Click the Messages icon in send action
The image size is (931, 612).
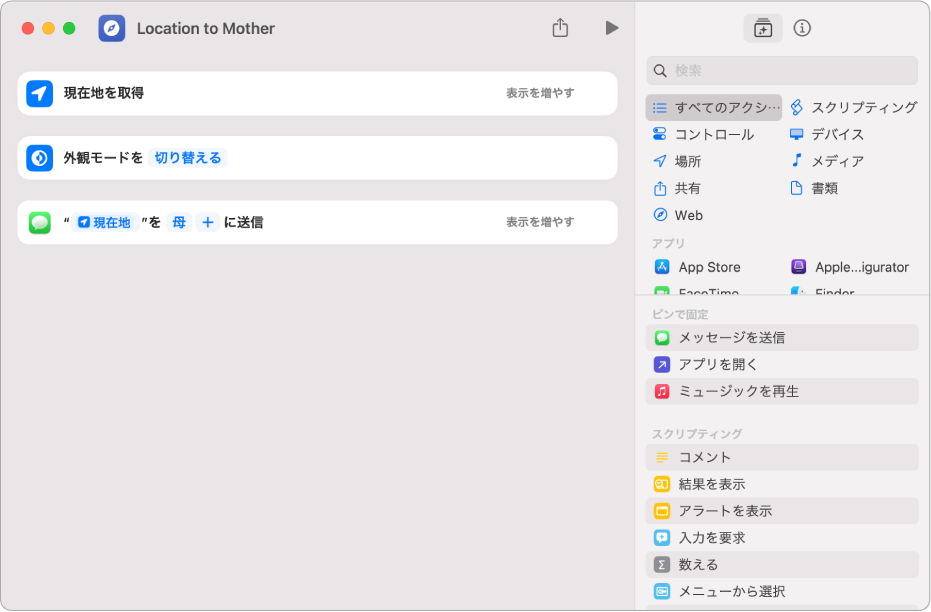39,223
